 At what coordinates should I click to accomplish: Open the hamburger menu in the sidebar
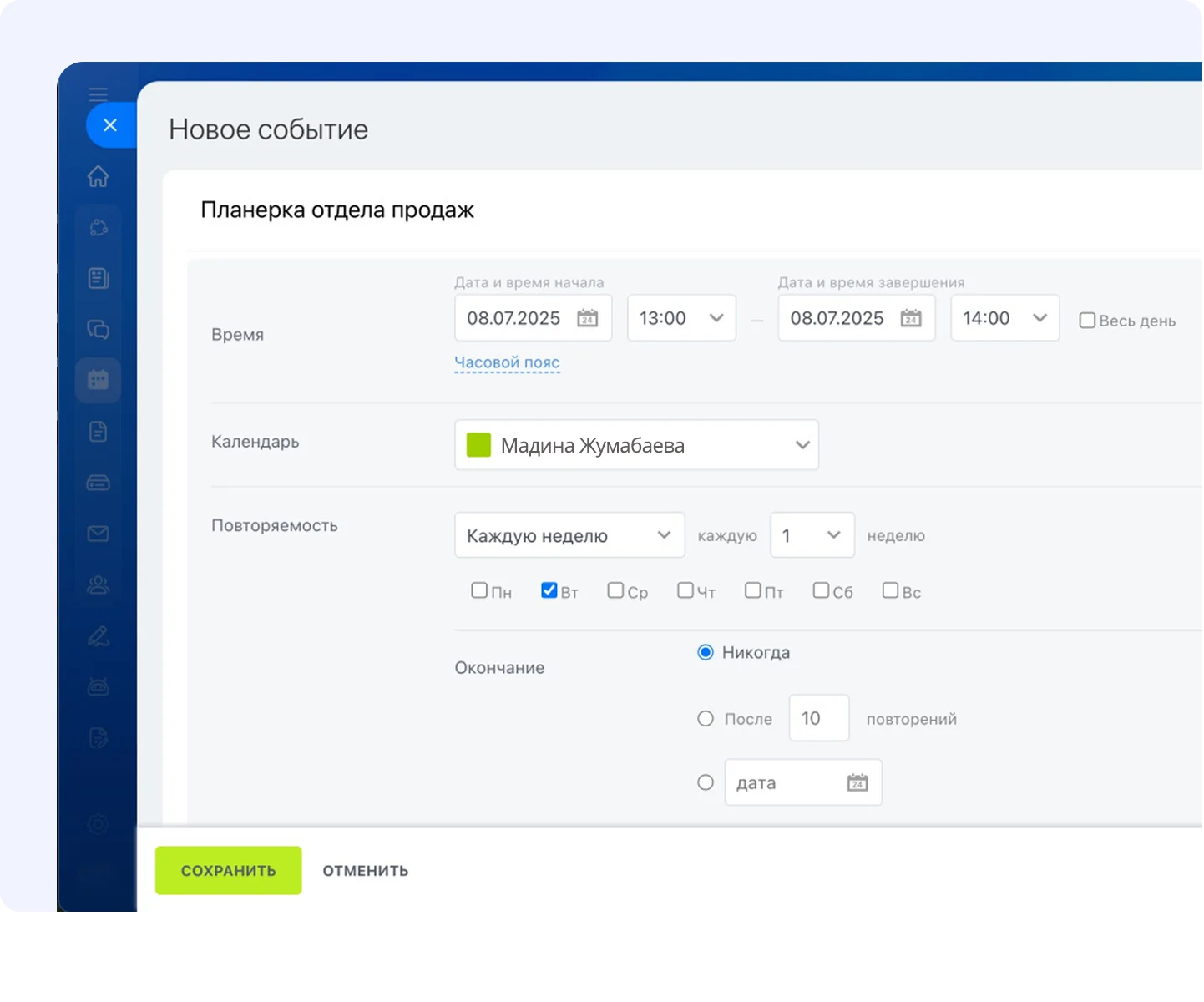pyautogui.click(x=99, y=94)
